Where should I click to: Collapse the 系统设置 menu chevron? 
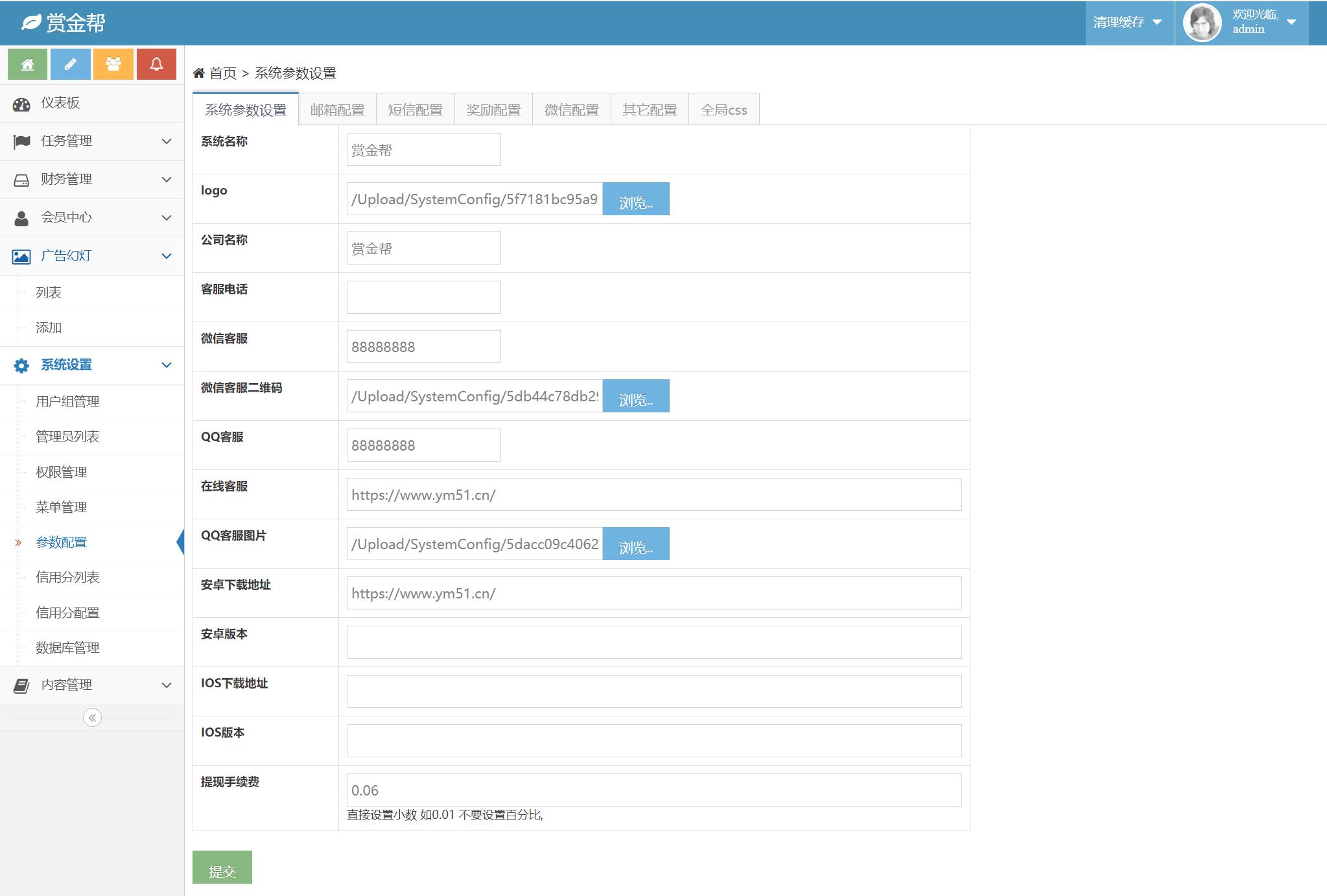(167, 365)
